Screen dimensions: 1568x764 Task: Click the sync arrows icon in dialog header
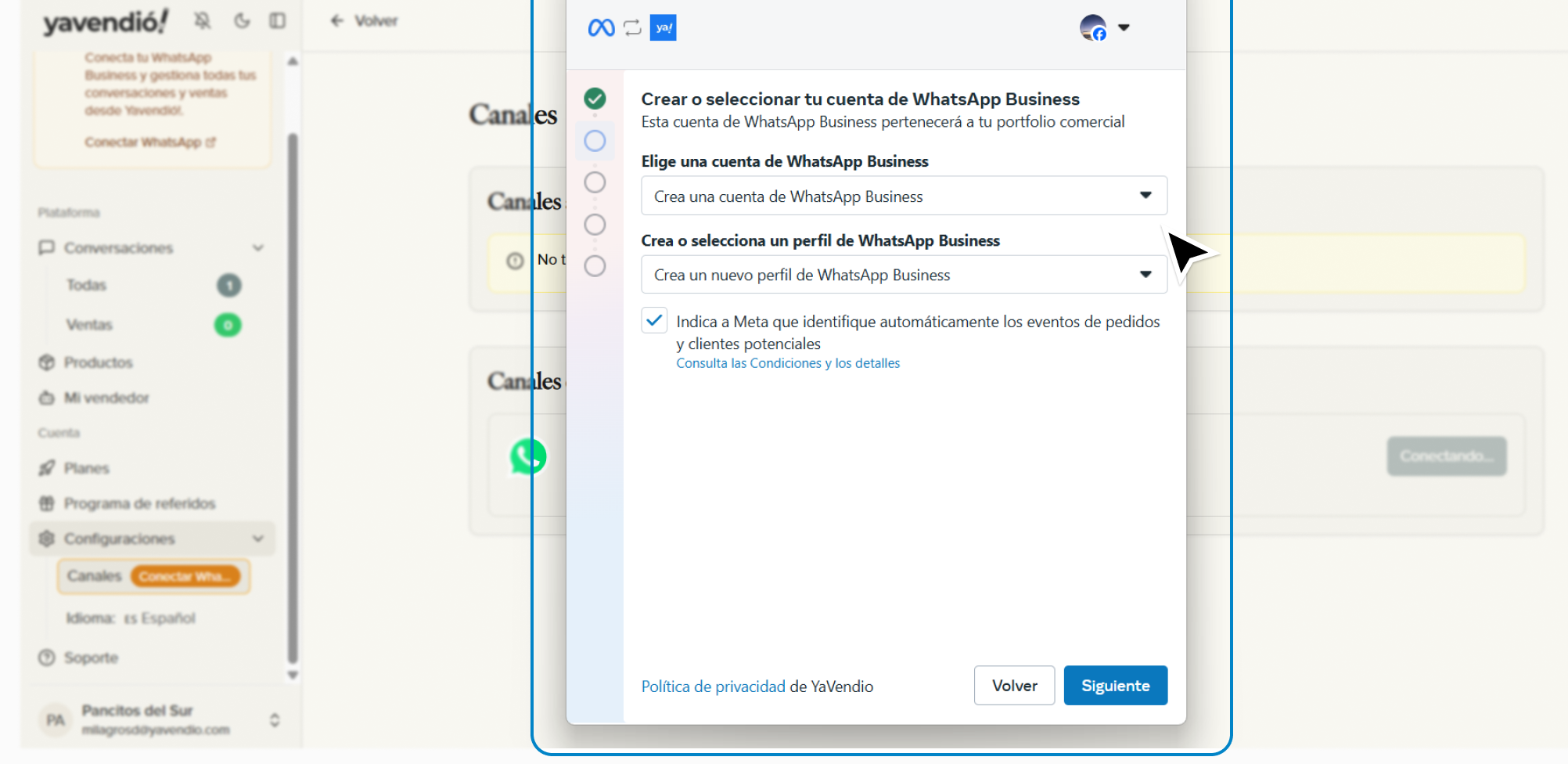tap(632, 28)
